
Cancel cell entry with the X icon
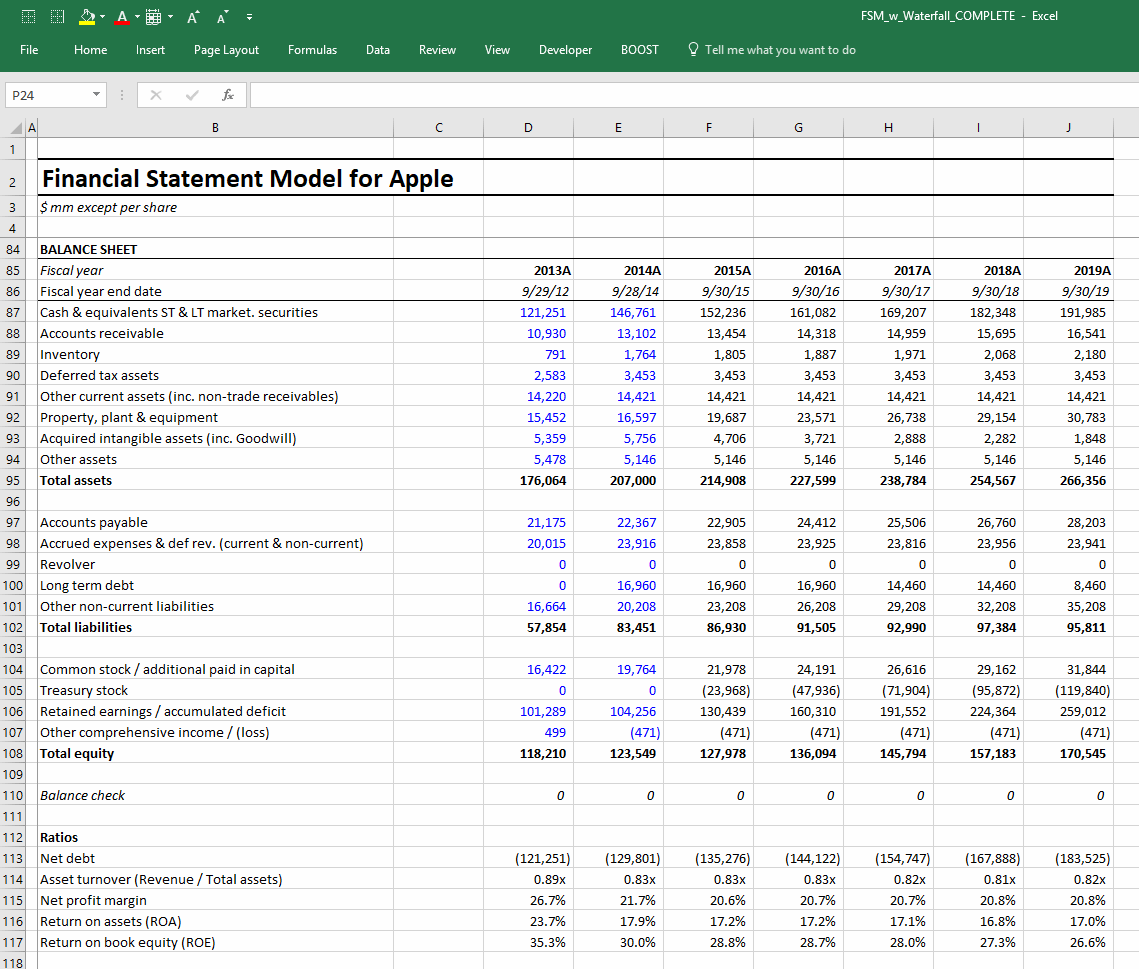click(x=155, y=93)
